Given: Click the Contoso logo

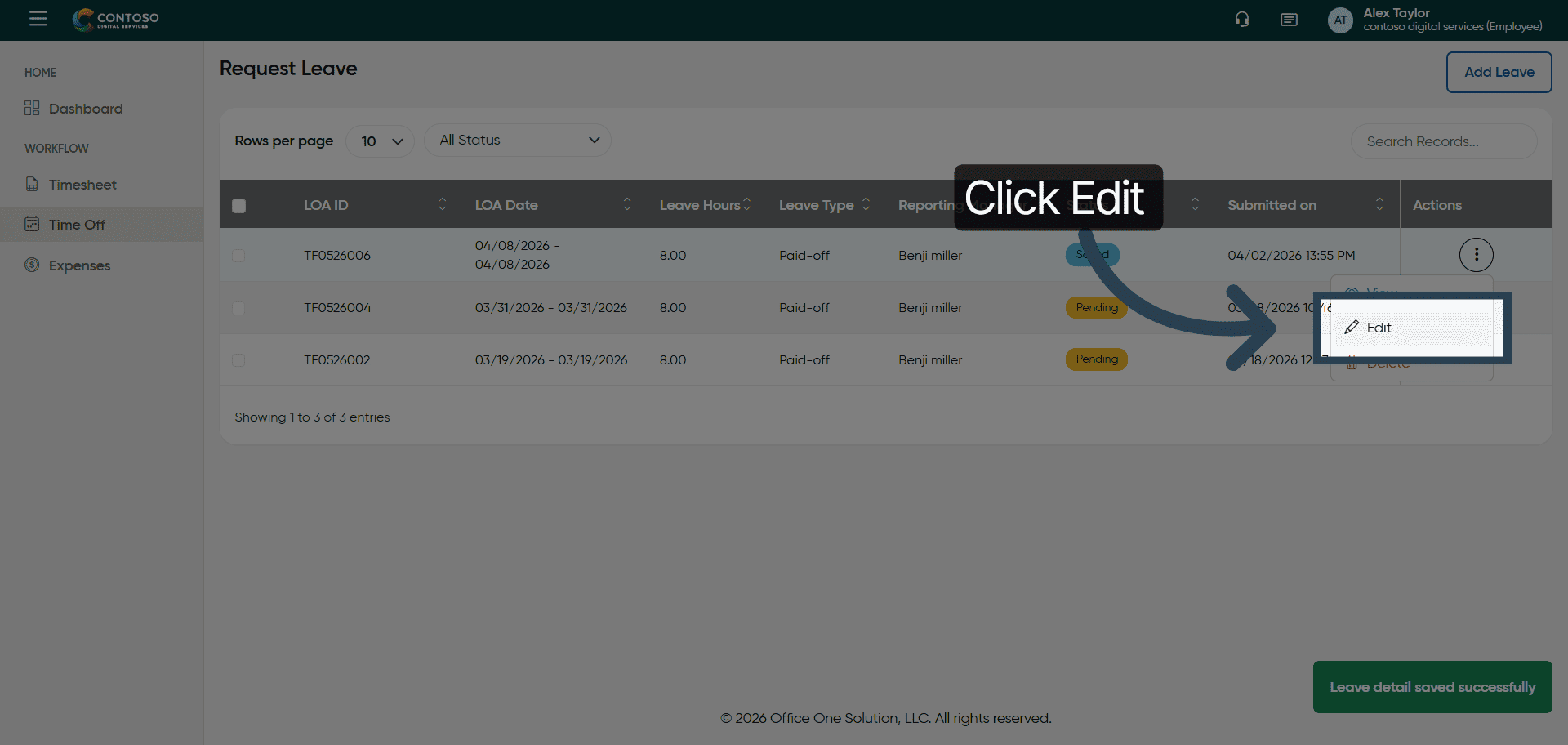Looking at the screenshot, I should pyautogui.click(x=116, y=20).
